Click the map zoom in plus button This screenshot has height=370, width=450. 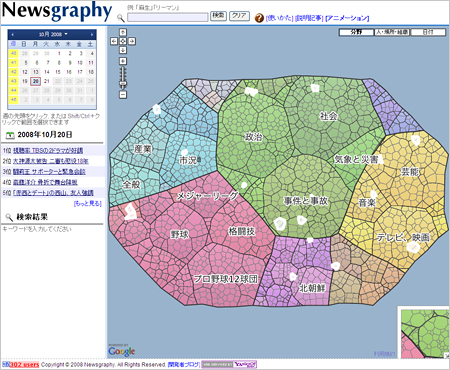pyautogui.click(x=123, y=61)
